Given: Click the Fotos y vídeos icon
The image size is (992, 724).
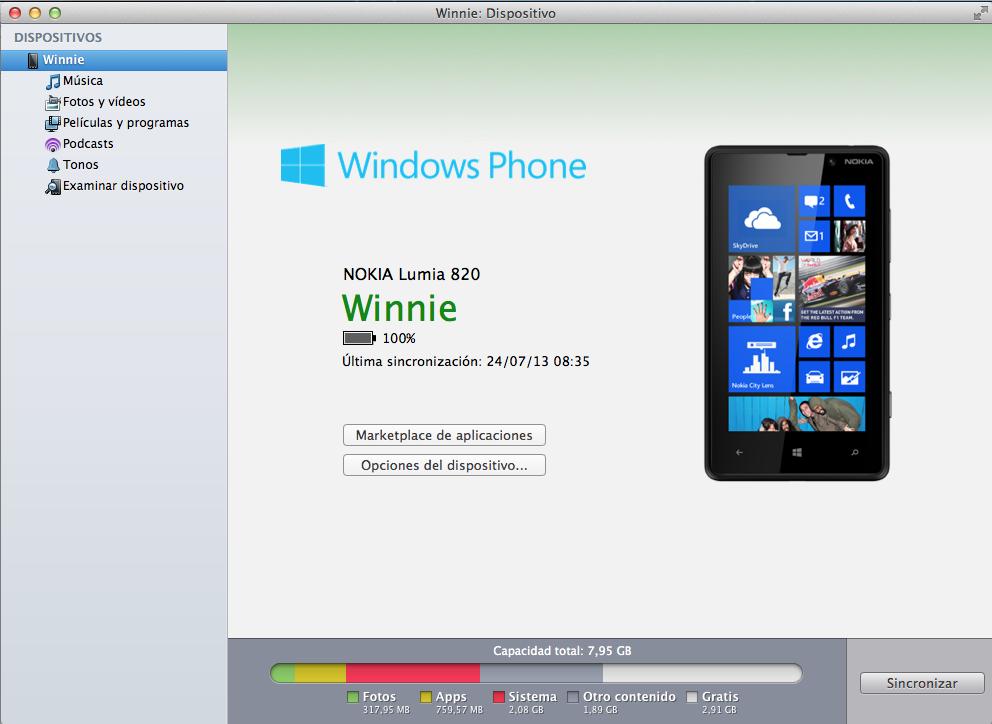Looking at the screenshot, I should coord(53,102).
